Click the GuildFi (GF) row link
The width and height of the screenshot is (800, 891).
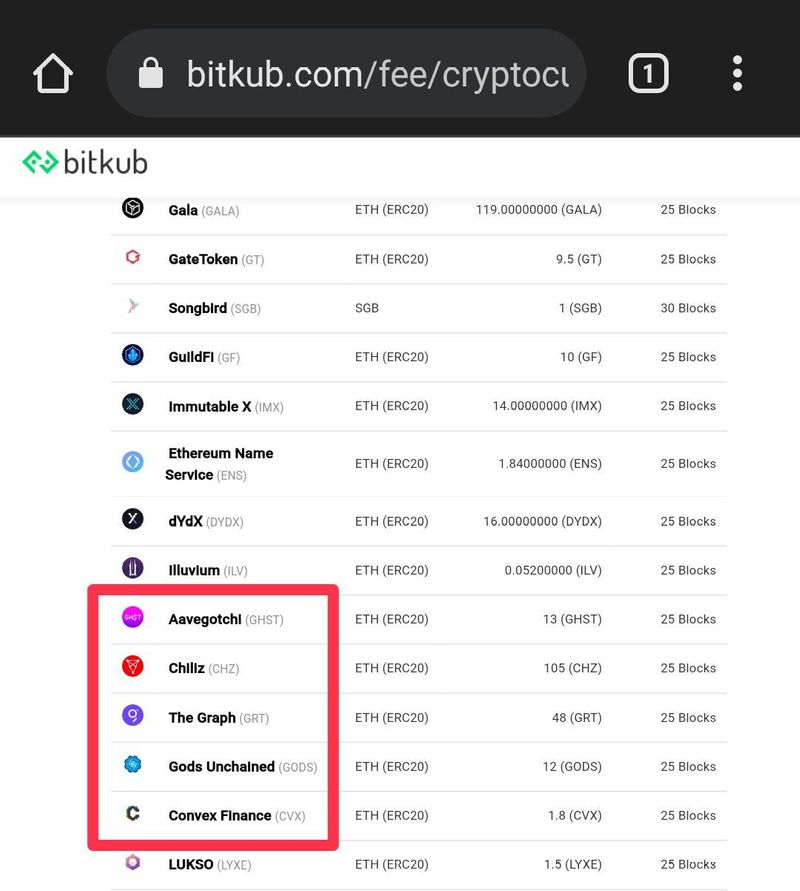(400, 357)
